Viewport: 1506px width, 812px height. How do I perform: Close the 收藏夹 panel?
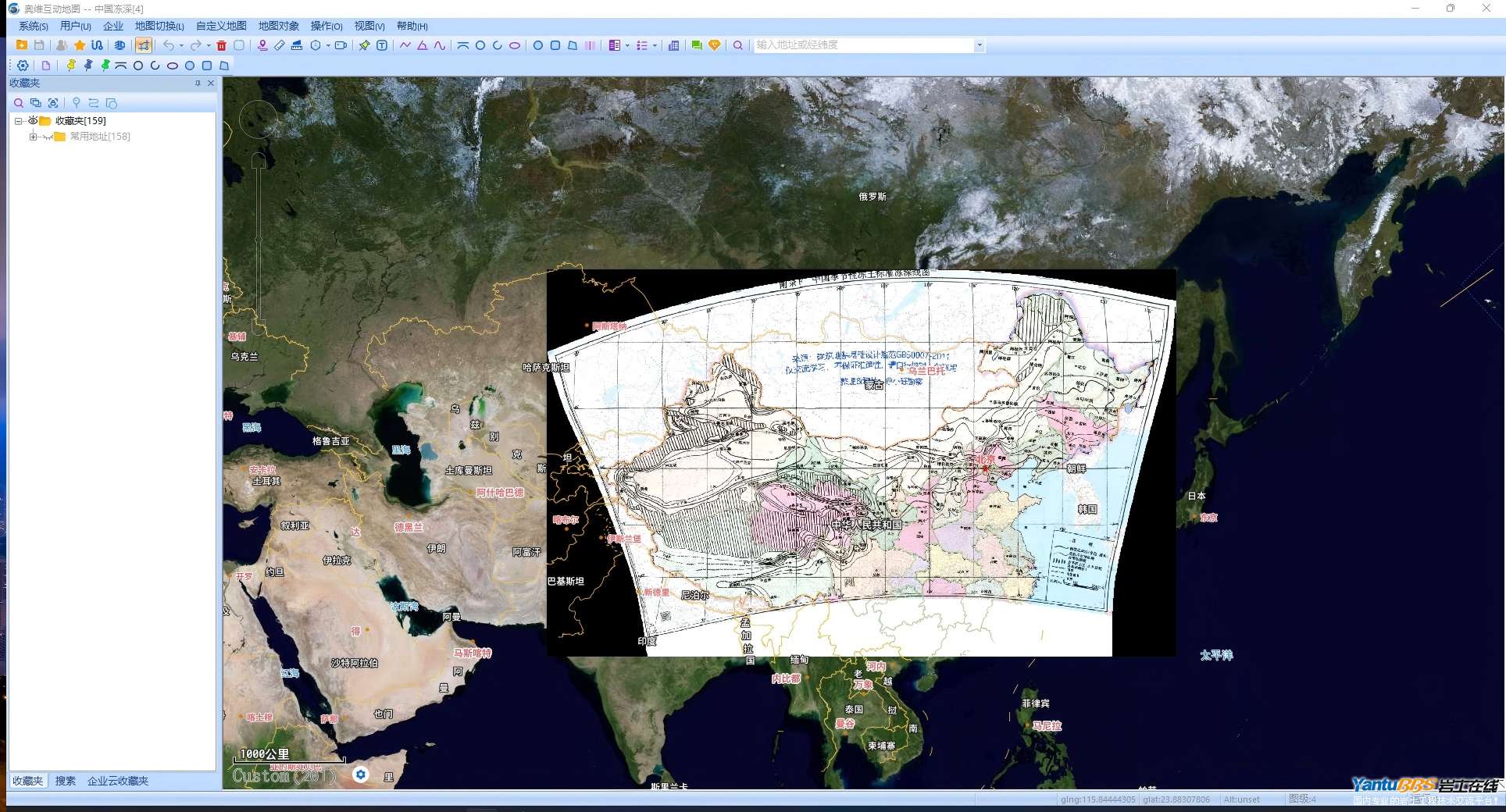pos(211,83)
